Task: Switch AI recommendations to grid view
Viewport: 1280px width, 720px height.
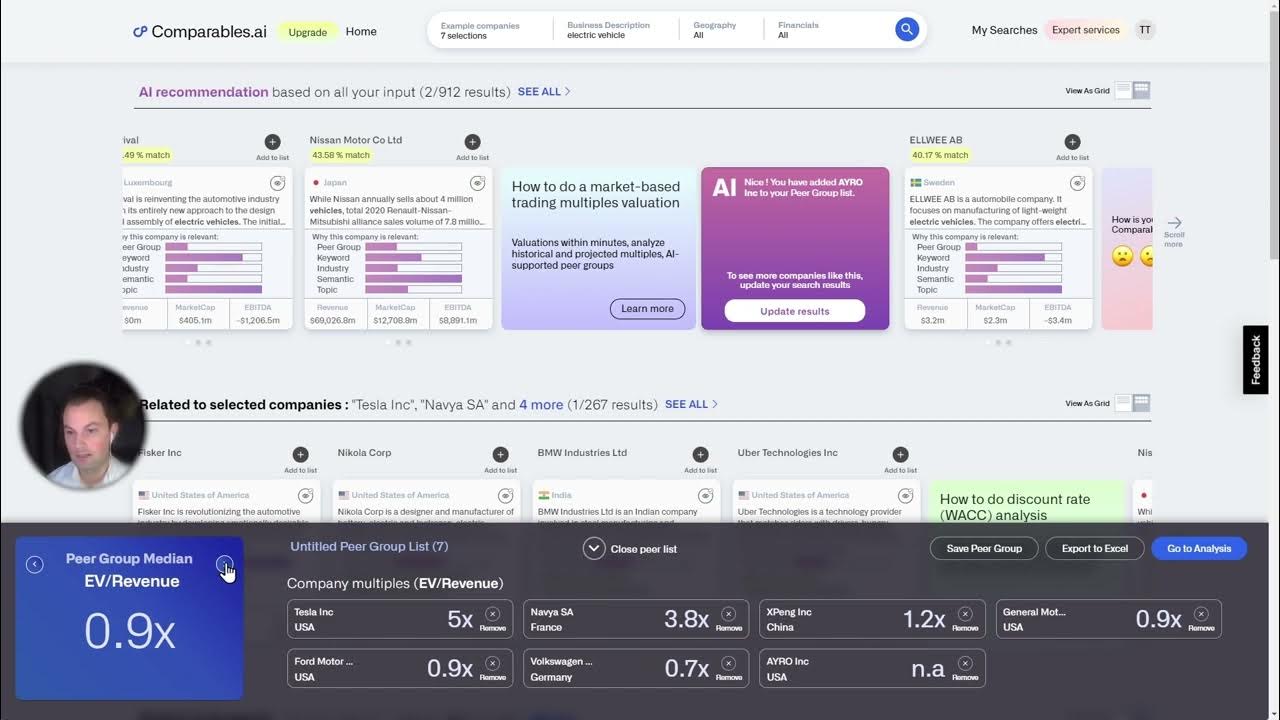Action: pos(1141,90)
